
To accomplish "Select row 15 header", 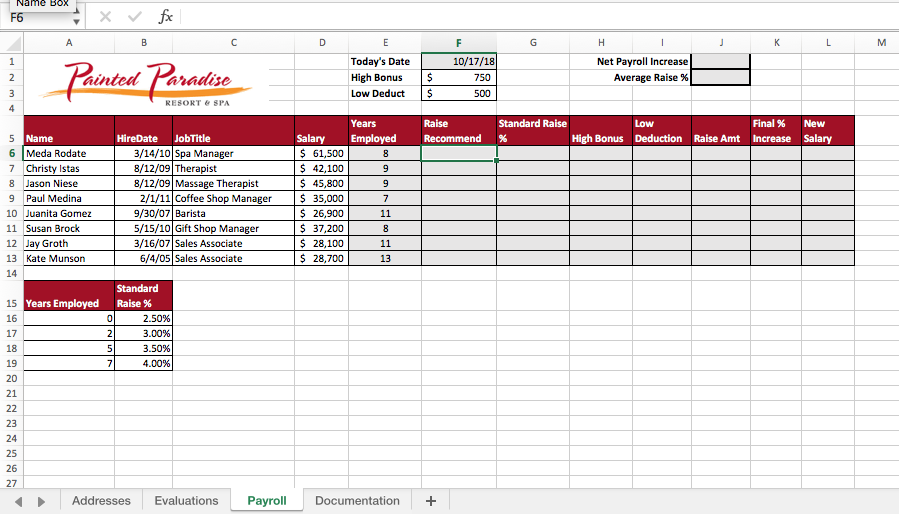I will tap(11, 296).
